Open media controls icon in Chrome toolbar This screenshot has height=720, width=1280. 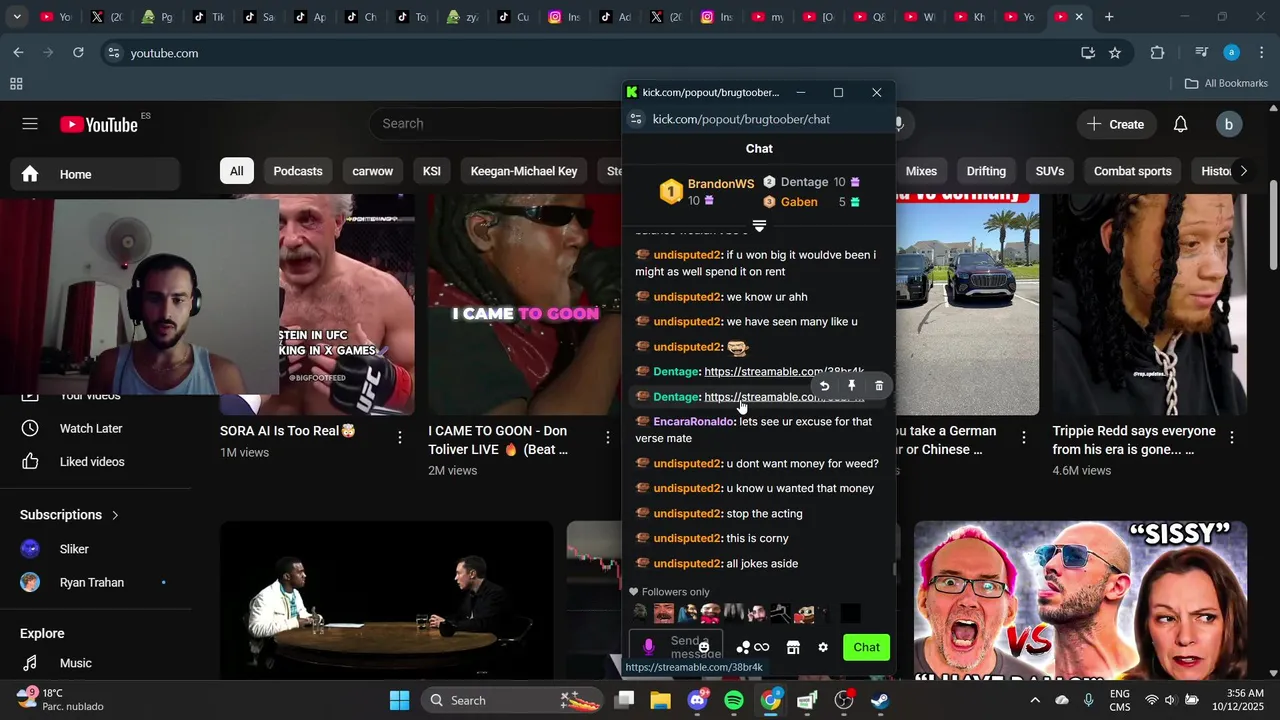(1201, 53)
